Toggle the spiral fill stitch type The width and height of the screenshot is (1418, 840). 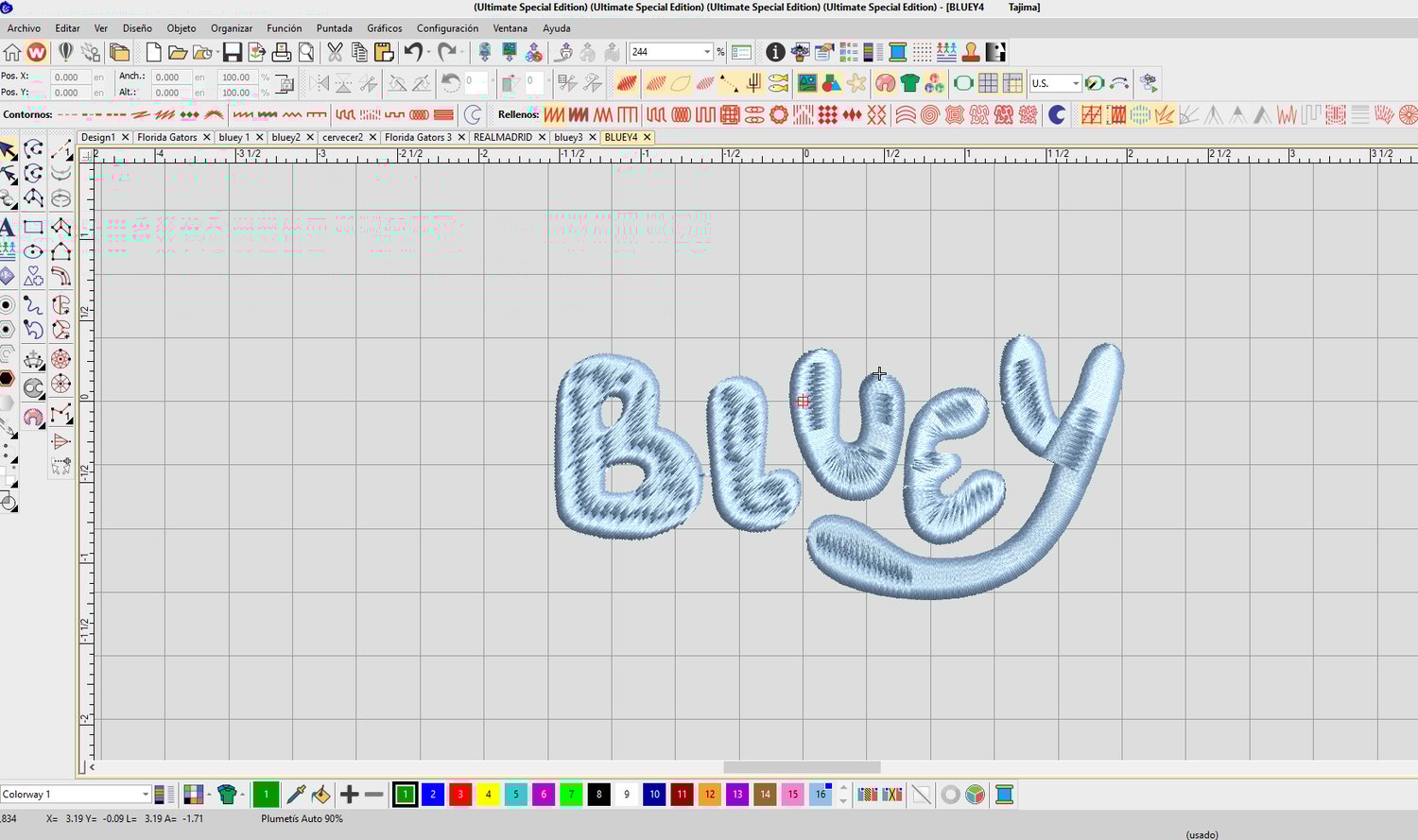929,114
